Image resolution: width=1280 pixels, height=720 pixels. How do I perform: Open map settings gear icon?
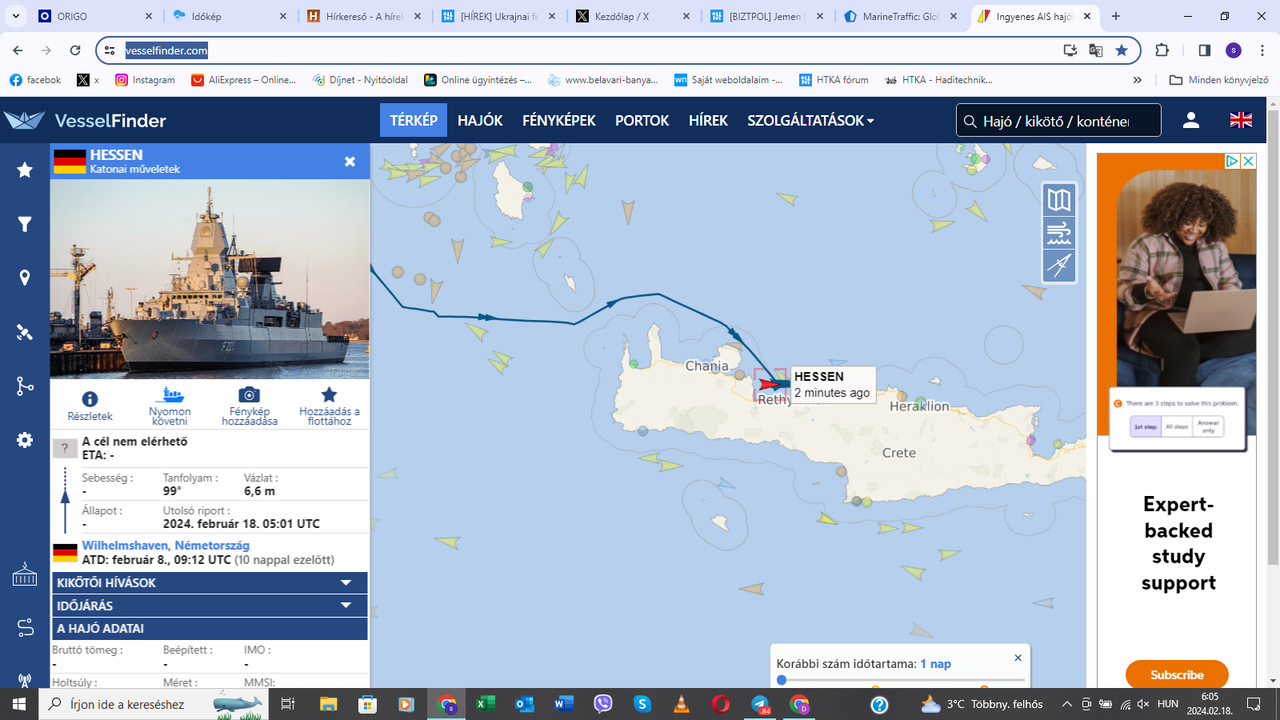25,440
